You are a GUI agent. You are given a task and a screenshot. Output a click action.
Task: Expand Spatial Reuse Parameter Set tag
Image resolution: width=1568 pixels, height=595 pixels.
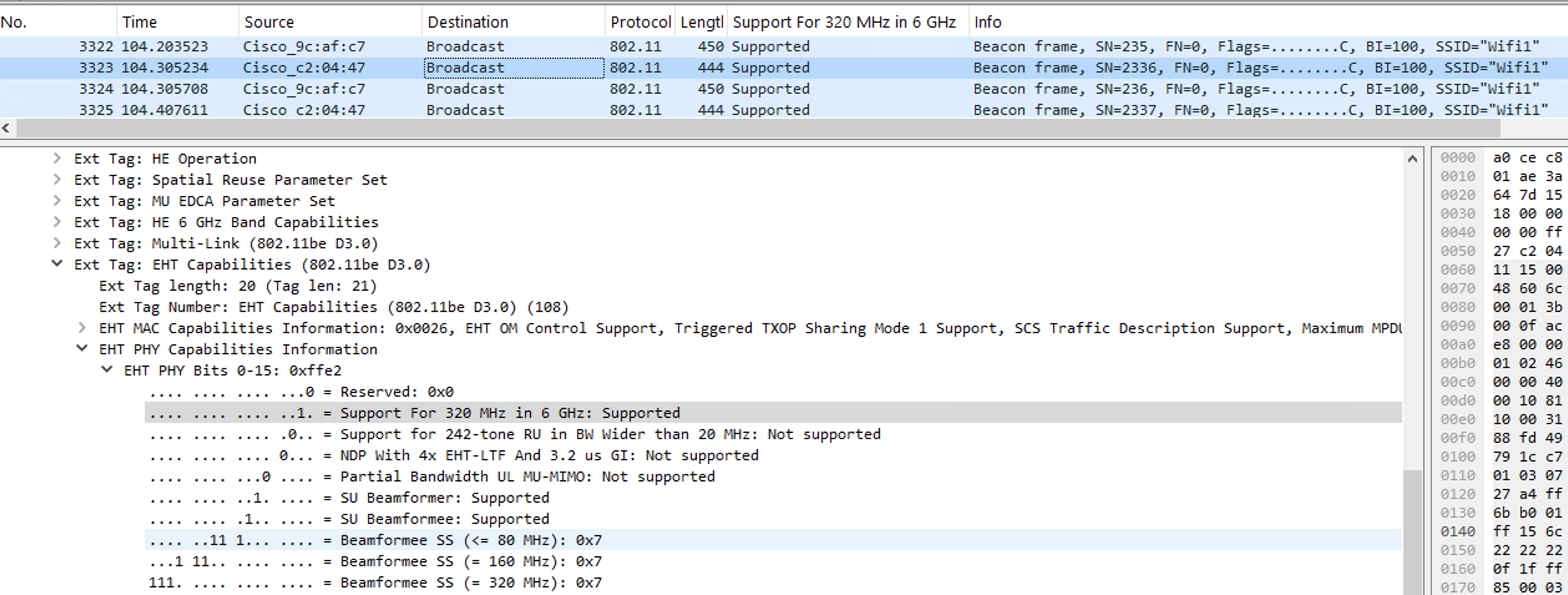(x=57, y=180)
